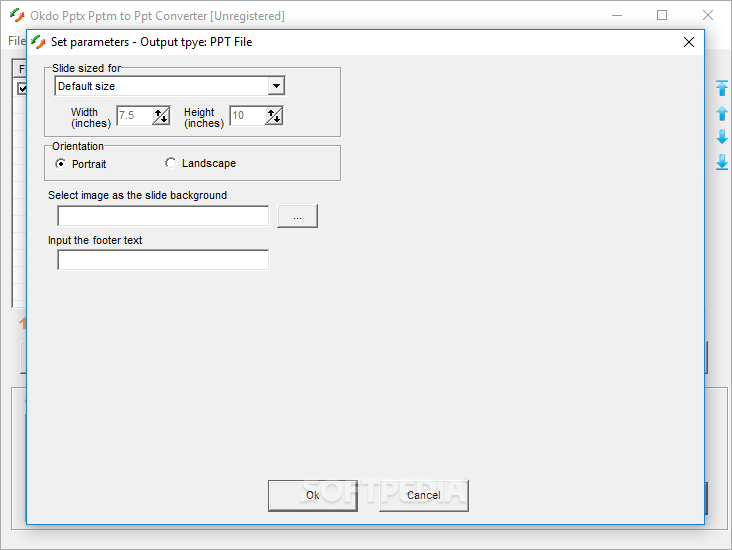
Task: Click the Height value field showing 10
Action: point(247,115)
